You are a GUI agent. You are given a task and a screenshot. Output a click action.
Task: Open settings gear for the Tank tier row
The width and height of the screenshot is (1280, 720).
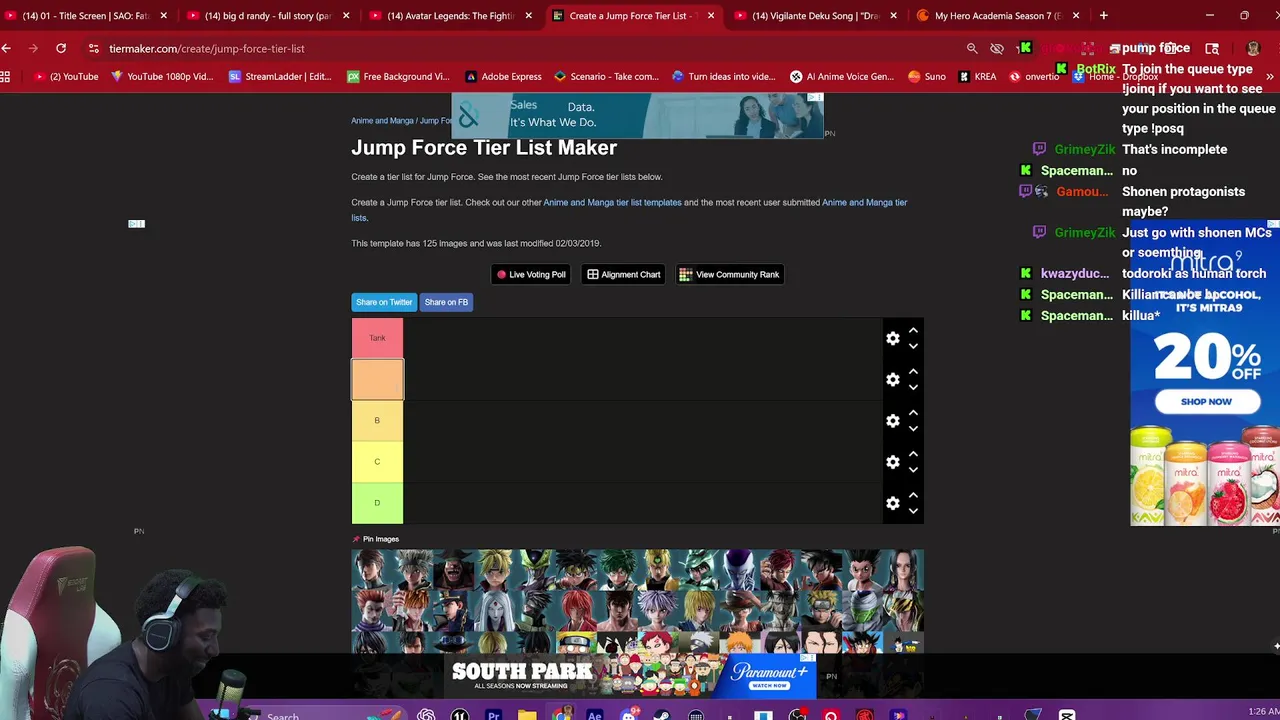[893, 339]
